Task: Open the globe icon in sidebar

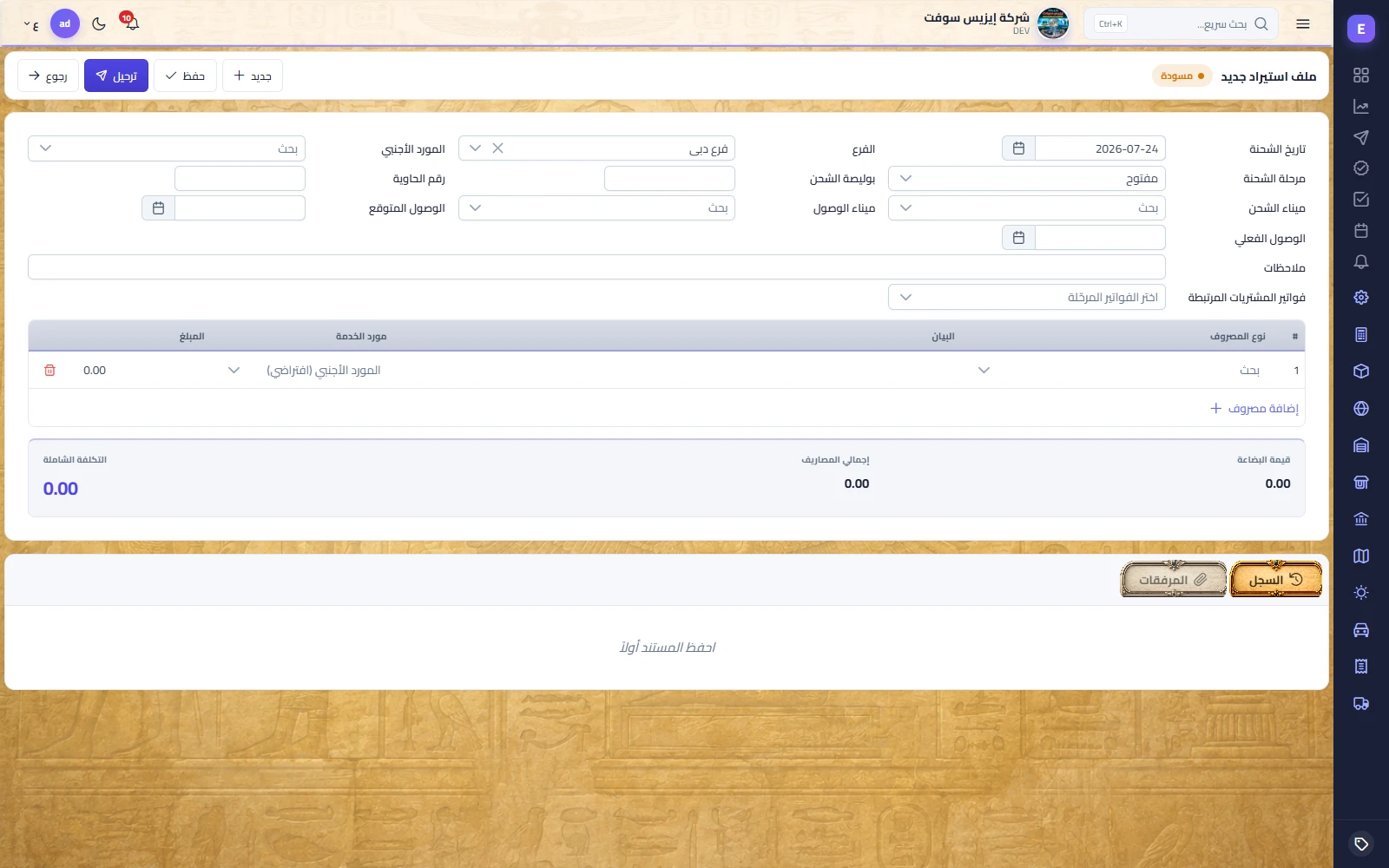Action: click(x=1360, y=408)
